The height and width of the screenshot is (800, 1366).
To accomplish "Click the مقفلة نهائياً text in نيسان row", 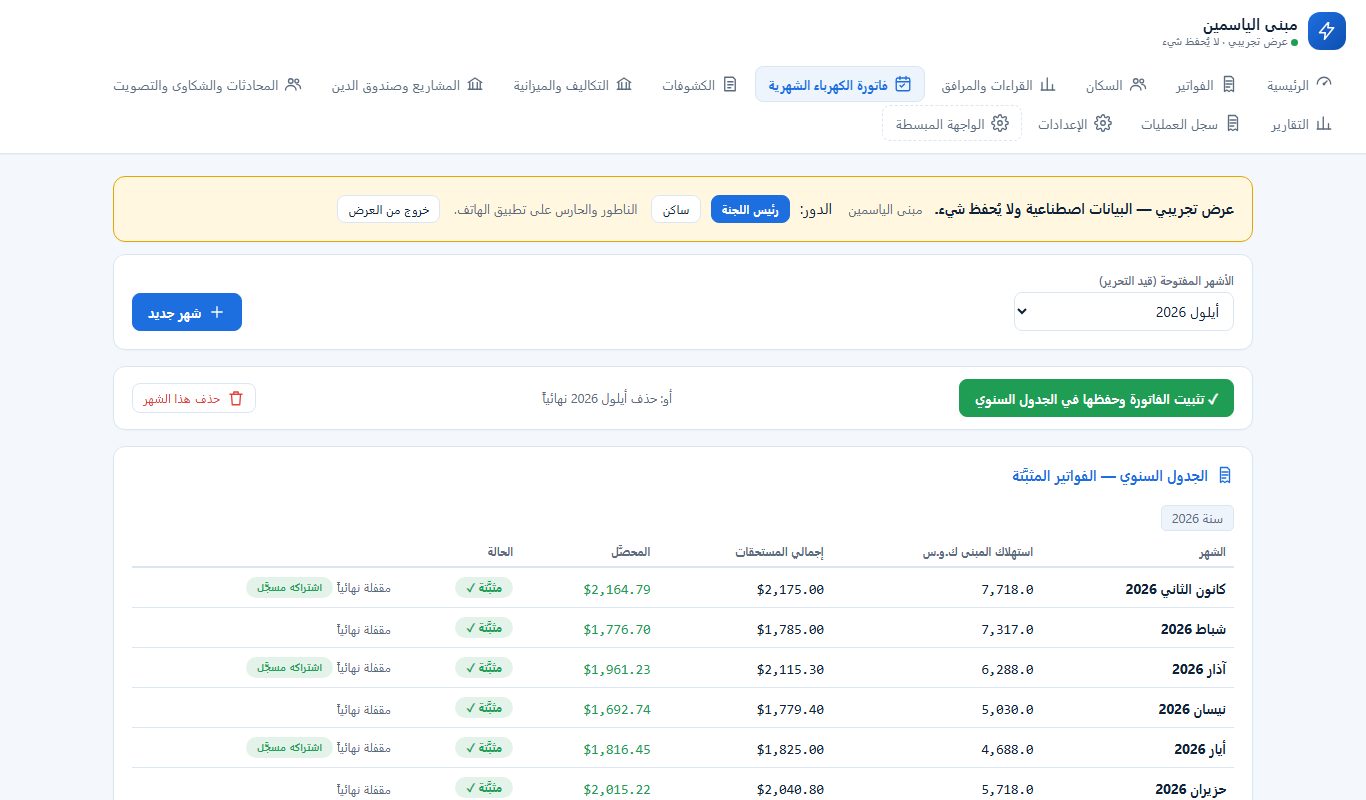I will click(363, 710).
